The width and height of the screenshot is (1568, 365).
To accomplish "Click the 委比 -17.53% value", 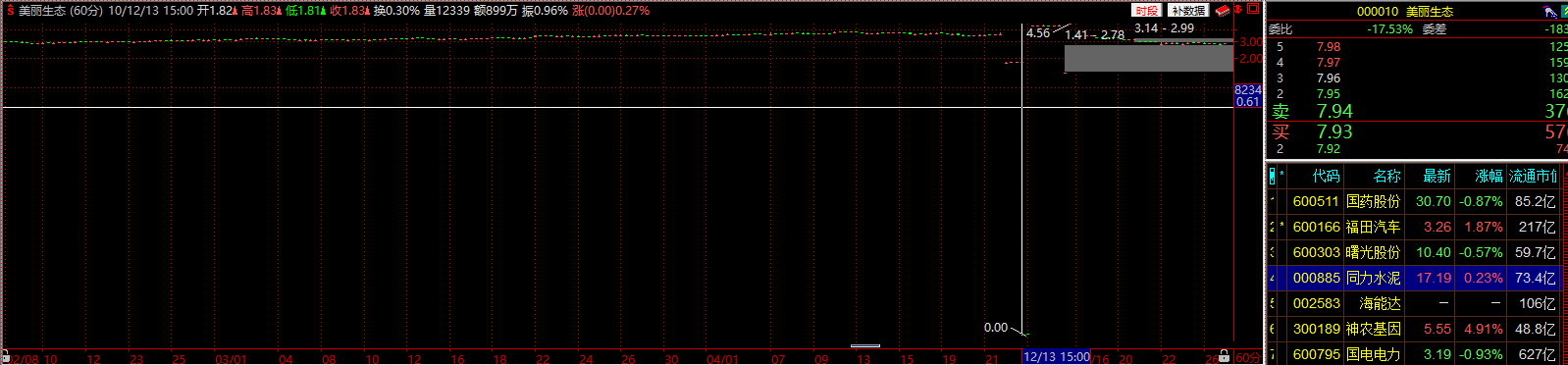I will tap(1390, 29).
